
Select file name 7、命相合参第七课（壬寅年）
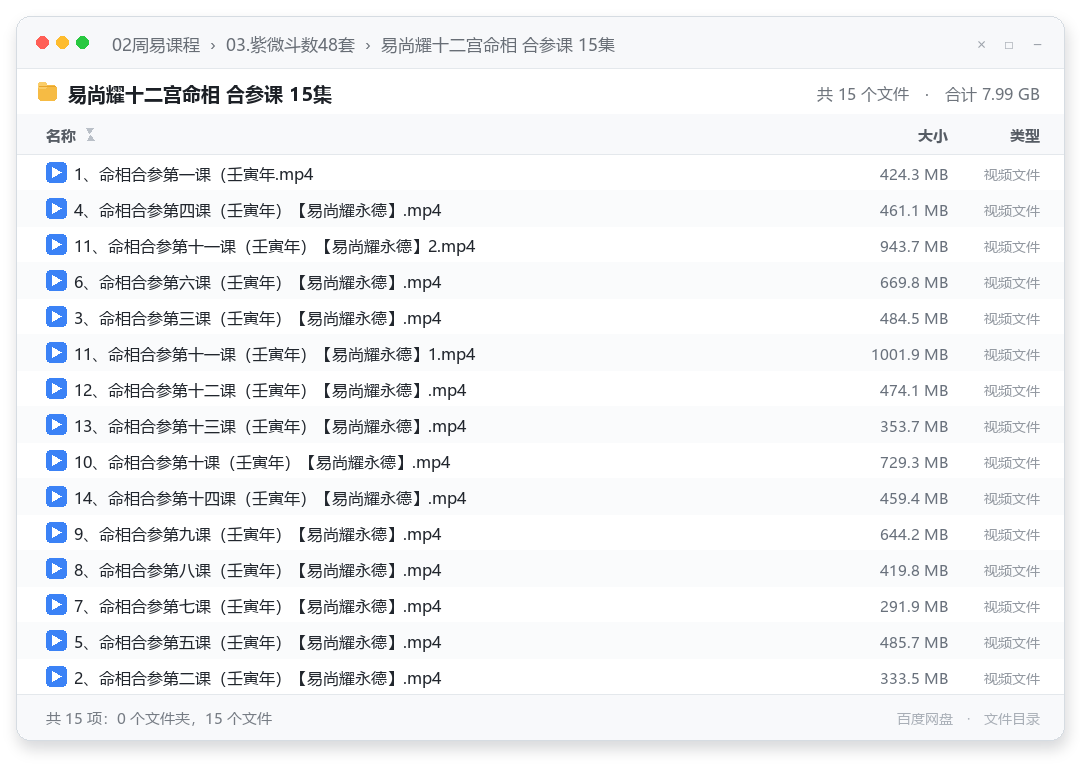tap(258, 606)
